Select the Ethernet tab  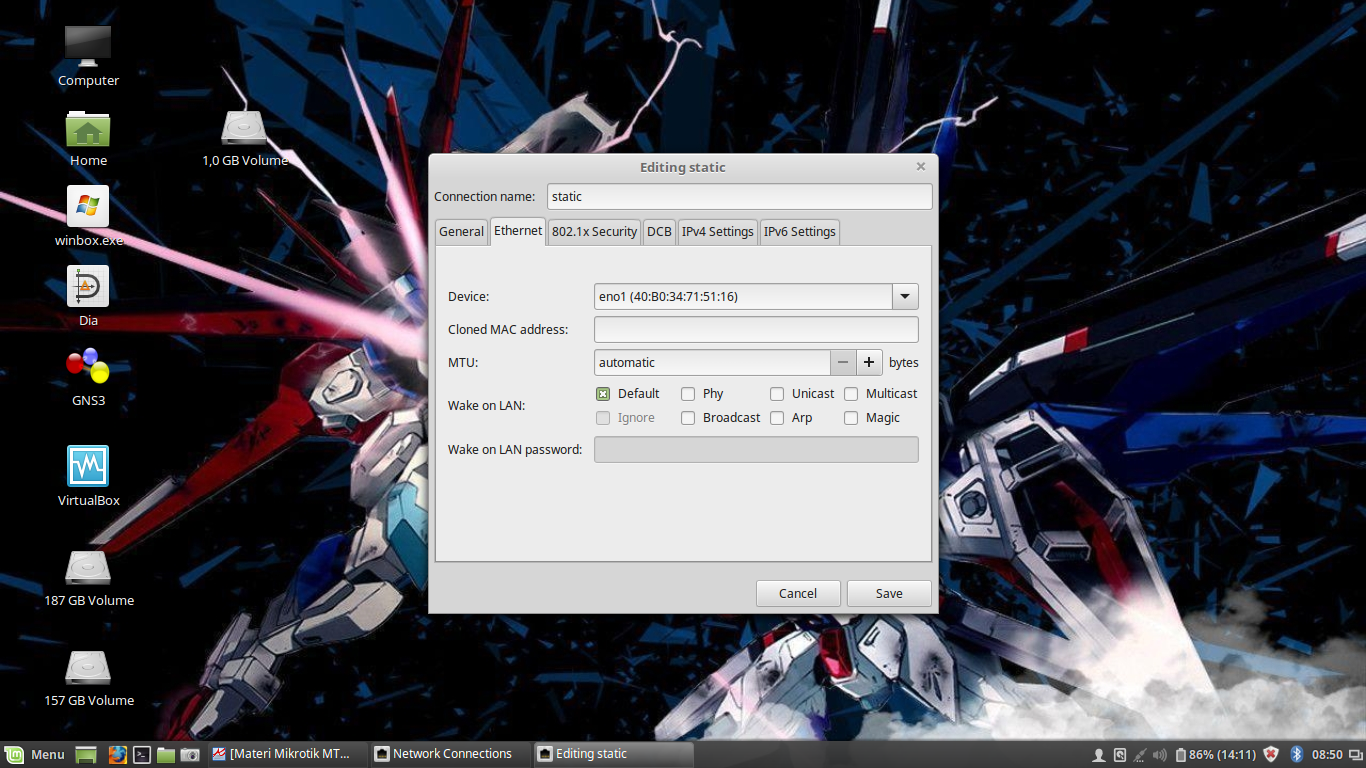[x=518, y=230]
